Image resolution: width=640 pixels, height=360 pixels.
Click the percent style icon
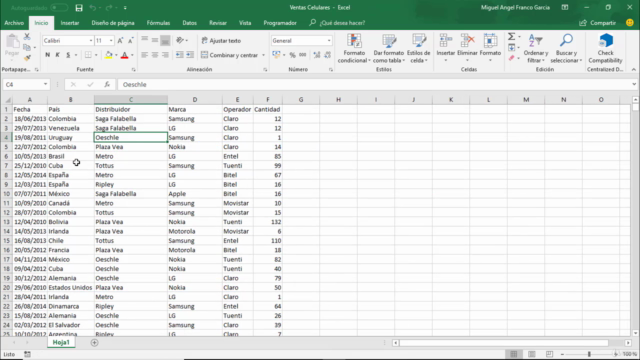(x=292, y=55)
